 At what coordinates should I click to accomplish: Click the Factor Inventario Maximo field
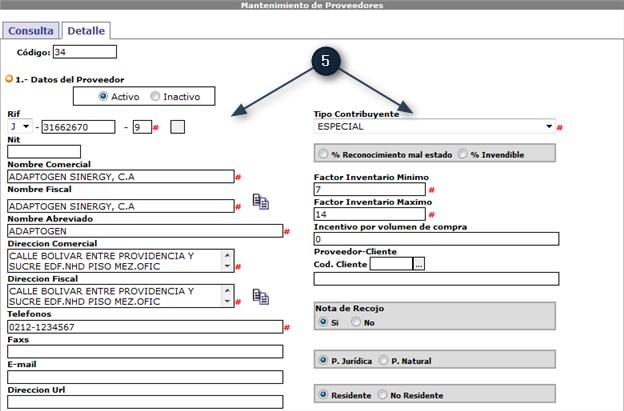tap(370, 214)
